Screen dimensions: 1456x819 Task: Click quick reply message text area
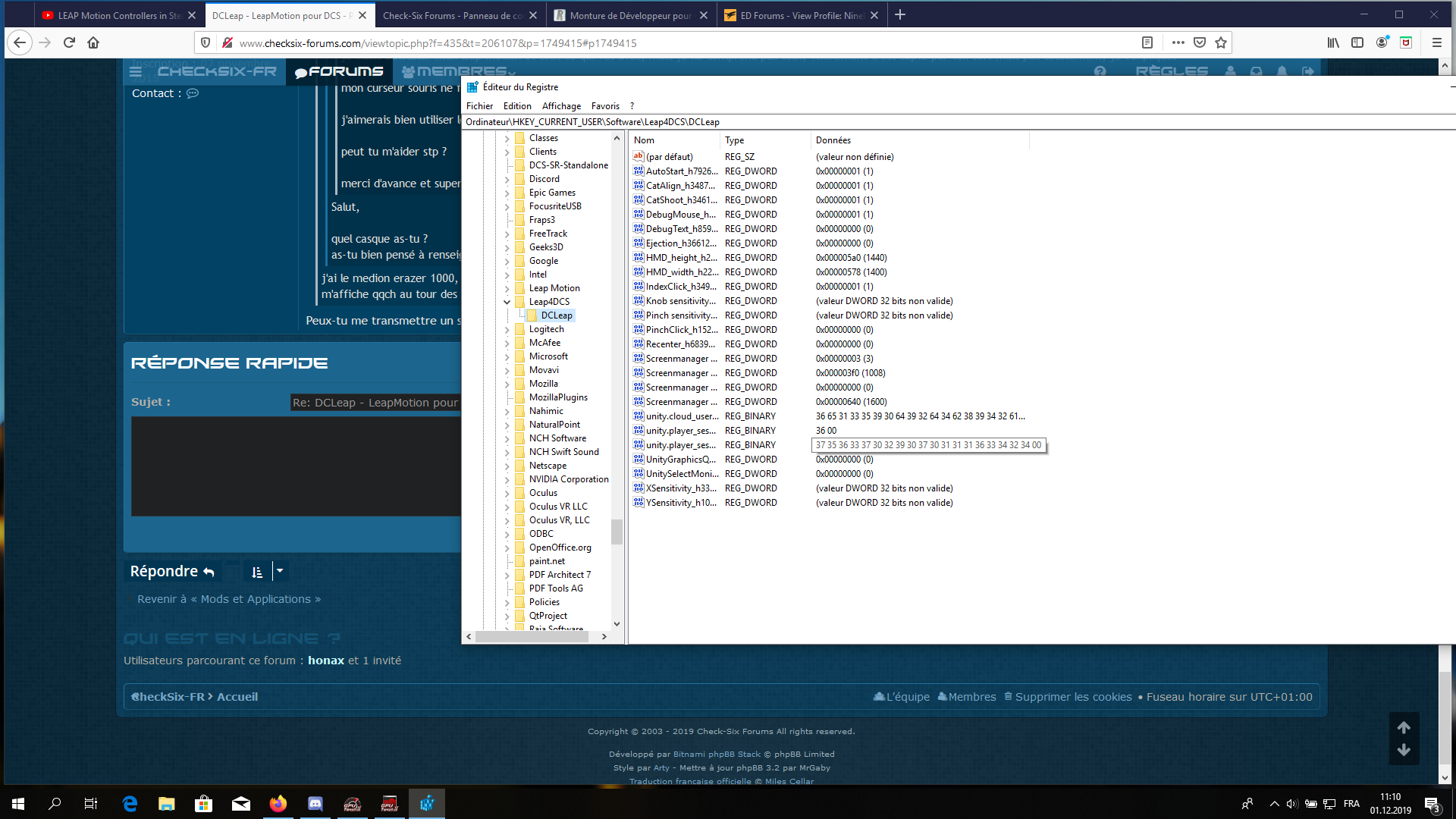(296, 466)
